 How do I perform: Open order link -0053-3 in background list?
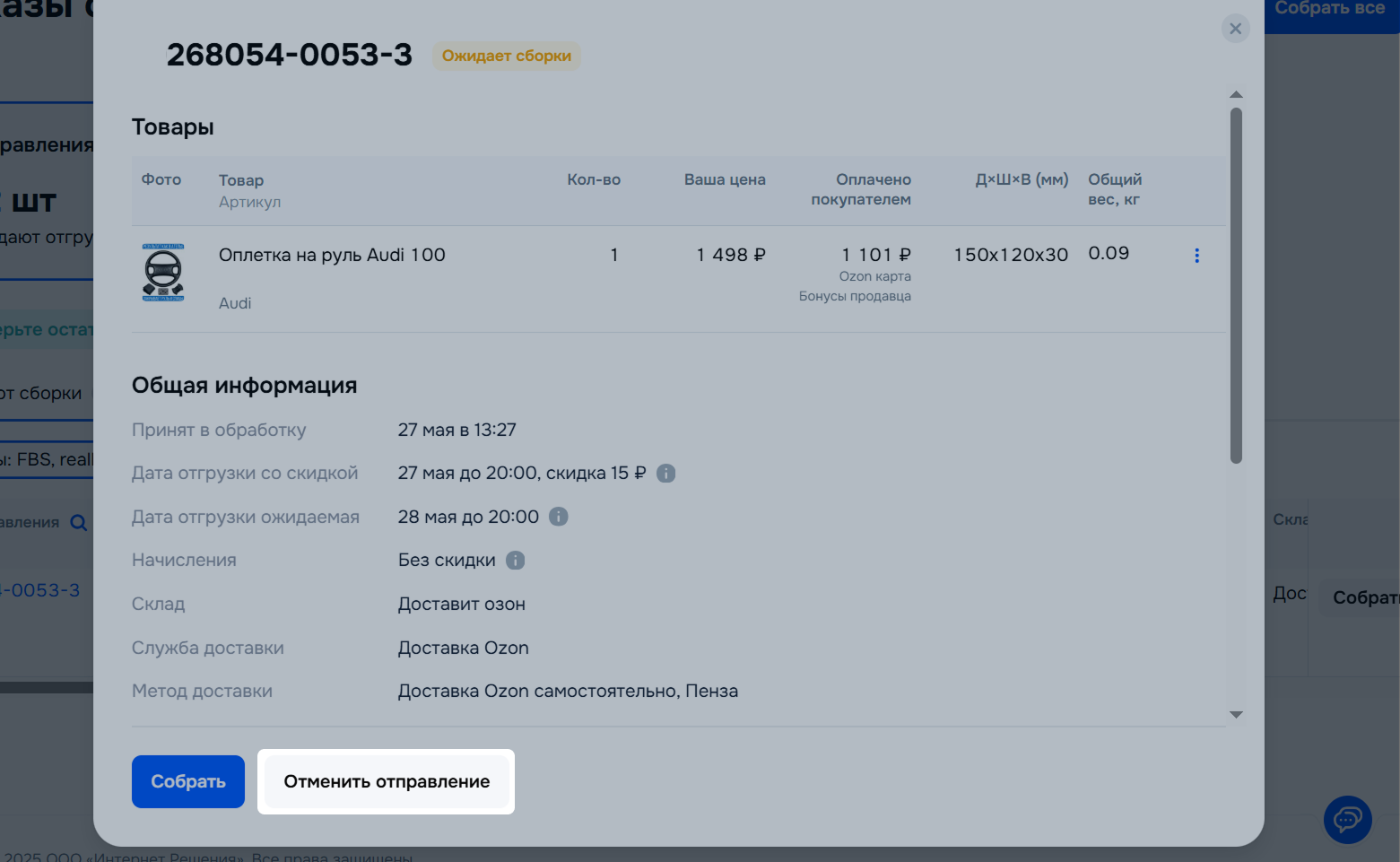coord(40,590)
